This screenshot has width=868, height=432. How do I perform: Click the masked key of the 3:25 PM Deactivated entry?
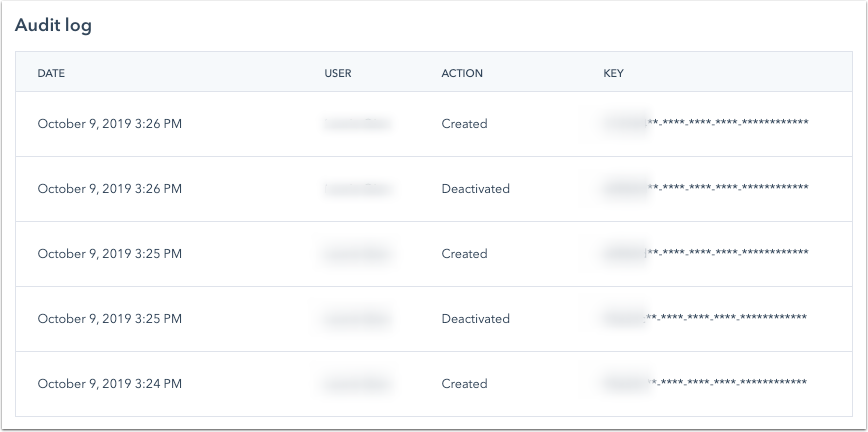pyautogui.click(x=705, y=319)
